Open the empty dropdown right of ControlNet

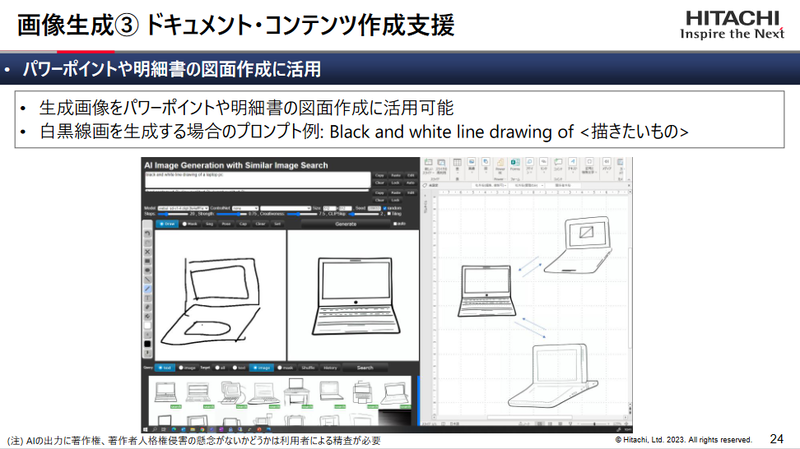[286, 208]
